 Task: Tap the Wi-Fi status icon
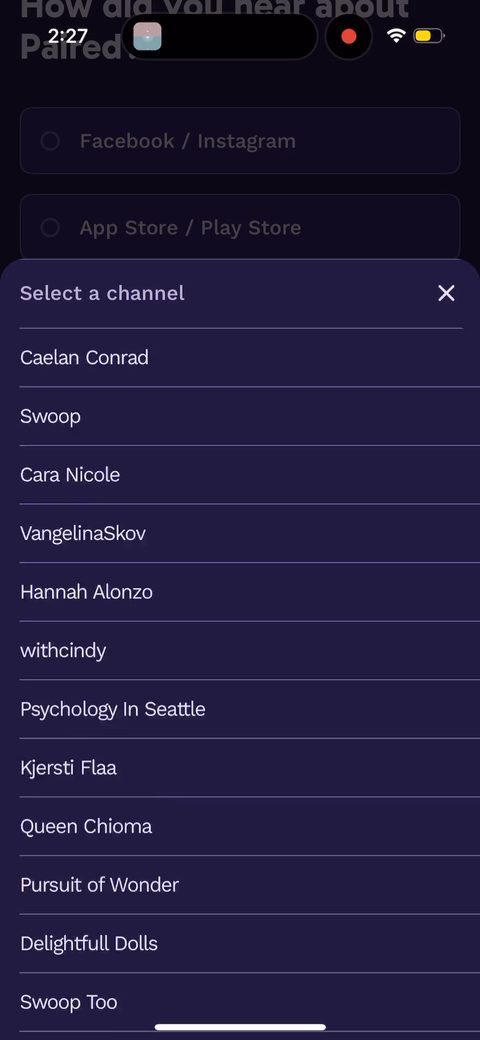pyautogui.click(x=396, y=36)
